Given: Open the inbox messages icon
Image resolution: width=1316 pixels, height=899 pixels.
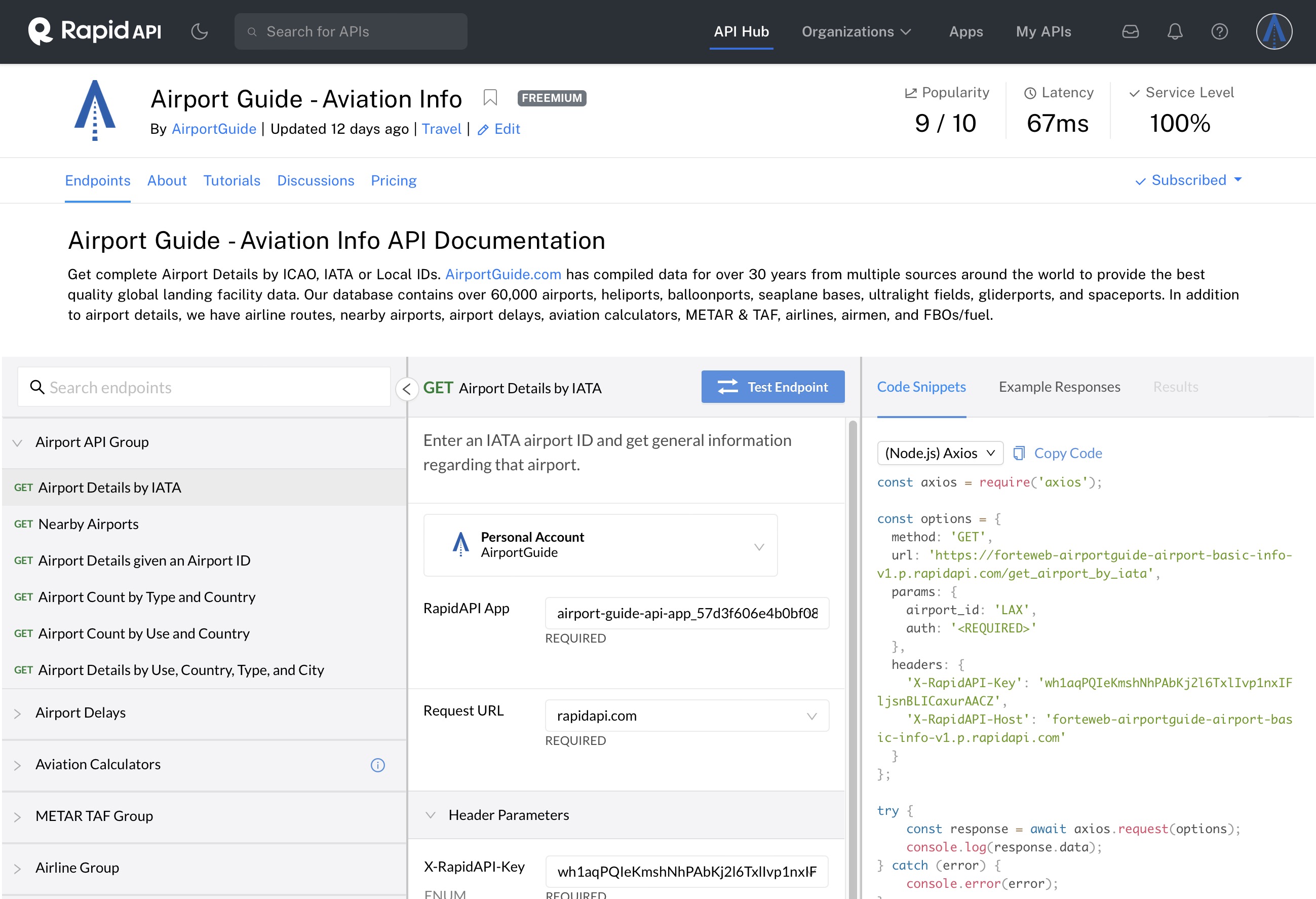Looking at the screenshot, I should coord(1130,32).
